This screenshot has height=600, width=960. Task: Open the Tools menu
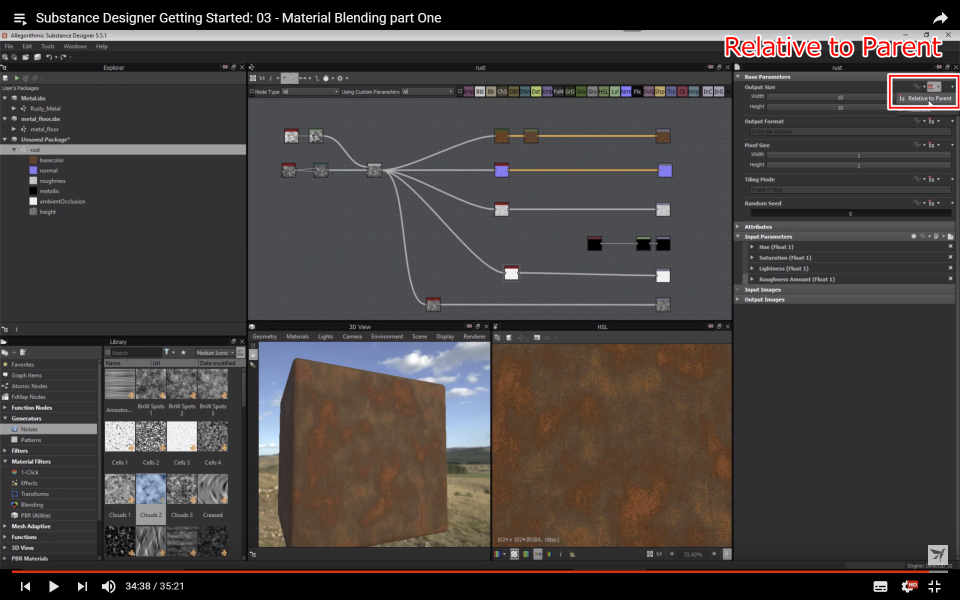click(x=48, y=46)
